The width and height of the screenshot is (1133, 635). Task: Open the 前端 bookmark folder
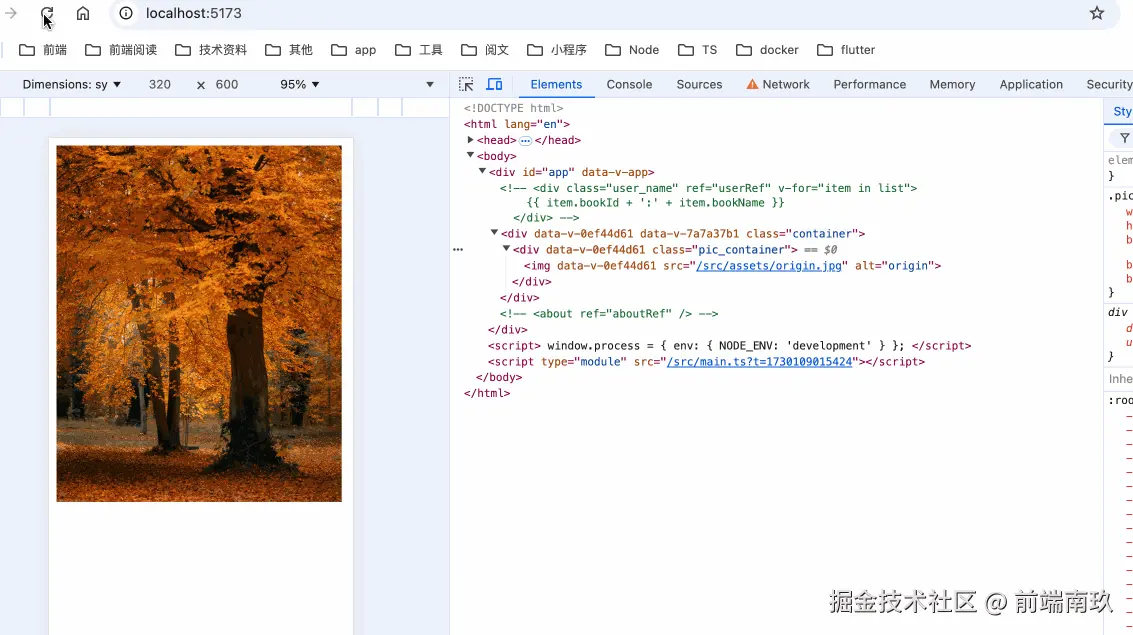[x=43, y=50]
